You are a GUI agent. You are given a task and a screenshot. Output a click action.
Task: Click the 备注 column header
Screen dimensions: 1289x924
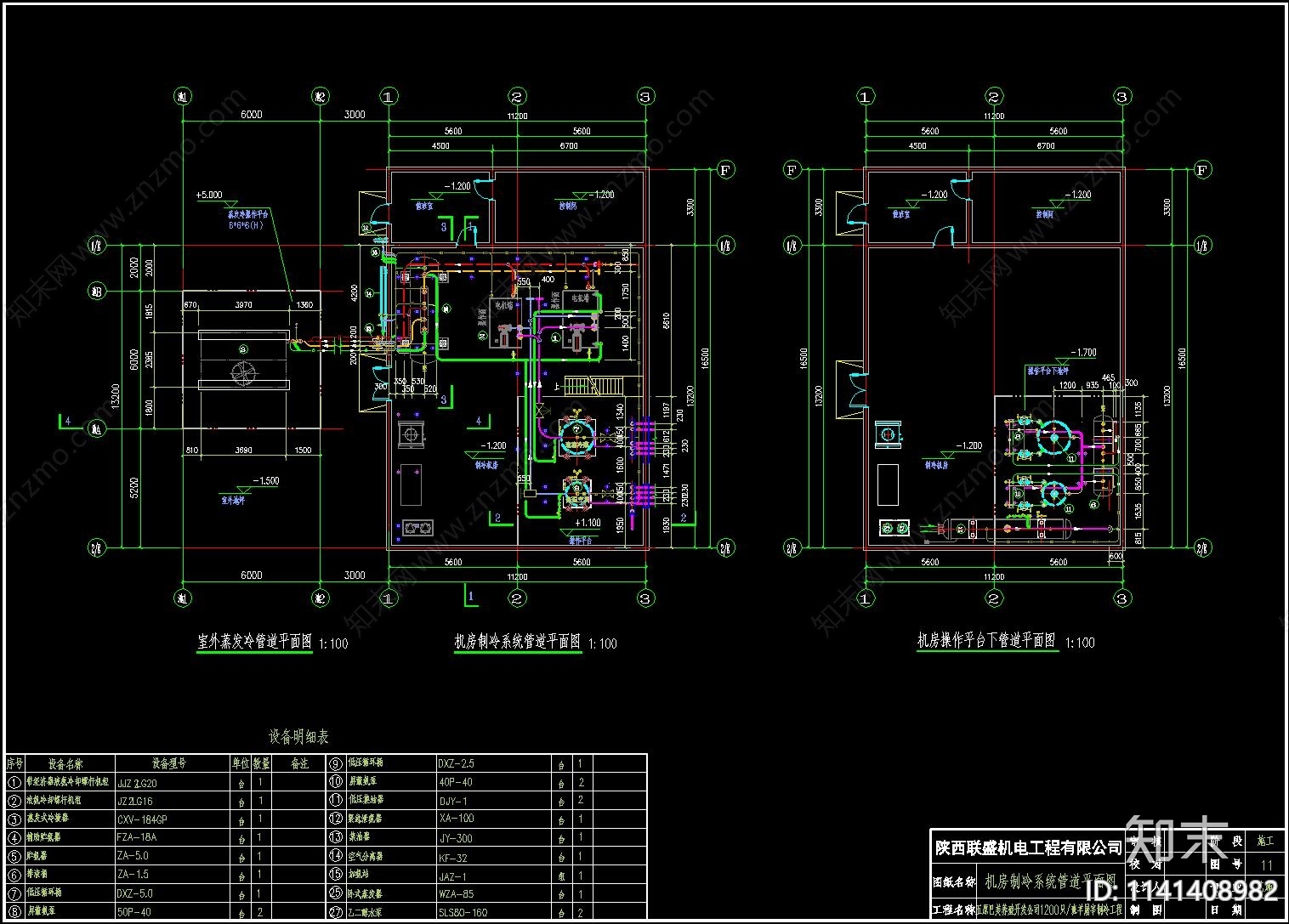tap(299, 763)
